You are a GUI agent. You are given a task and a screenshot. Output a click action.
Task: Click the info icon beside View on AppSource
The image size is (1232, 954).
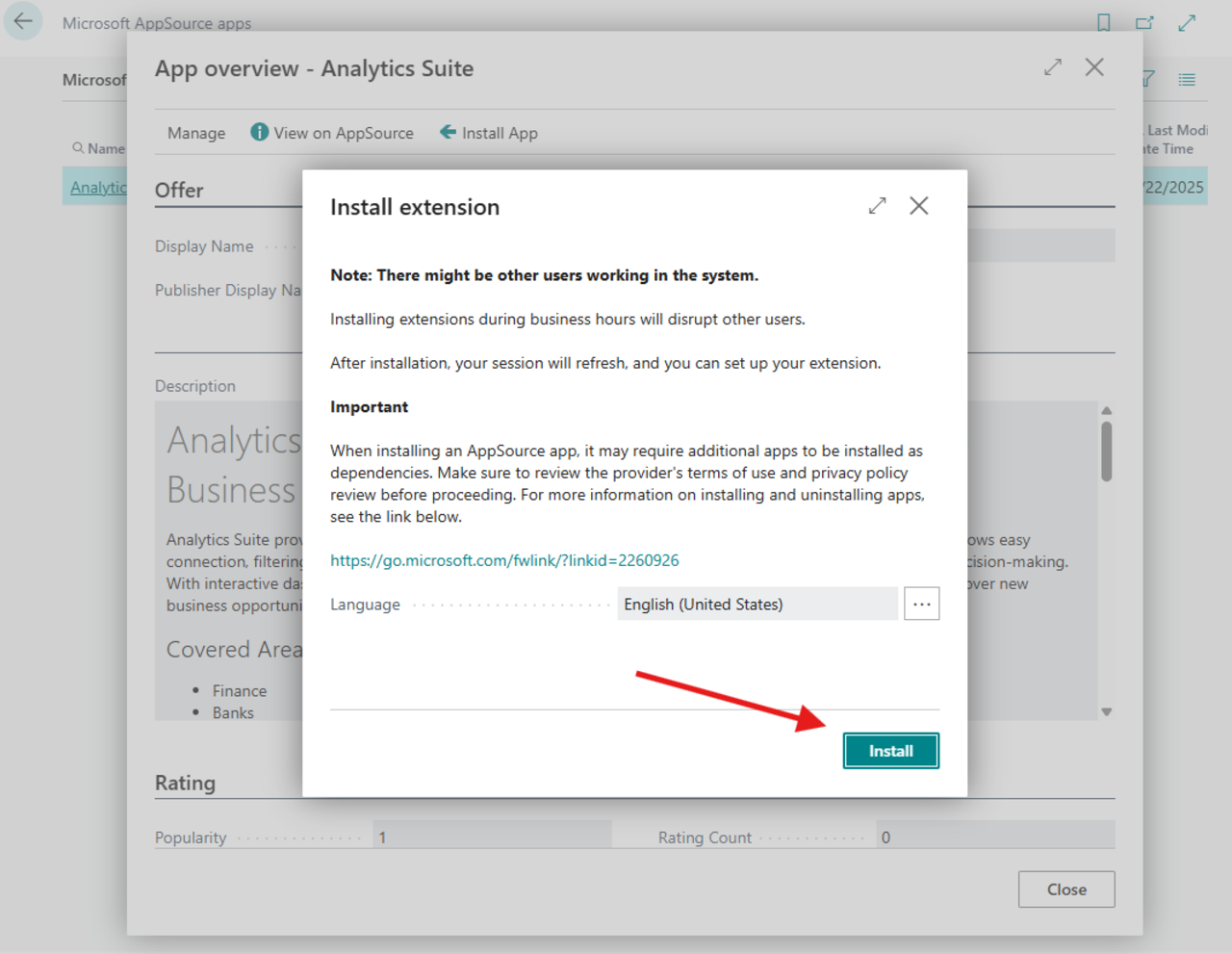pos(259,132)
